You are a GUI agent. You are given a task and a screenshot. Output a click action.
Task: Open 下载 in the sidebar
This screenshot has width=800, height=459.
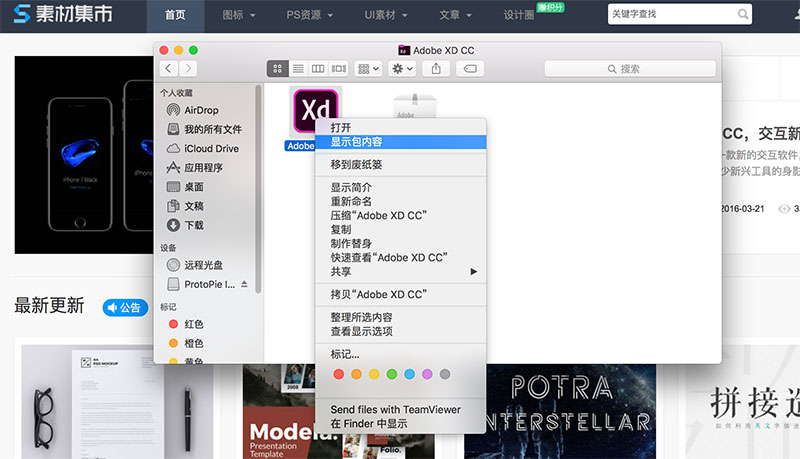(185, 225)
